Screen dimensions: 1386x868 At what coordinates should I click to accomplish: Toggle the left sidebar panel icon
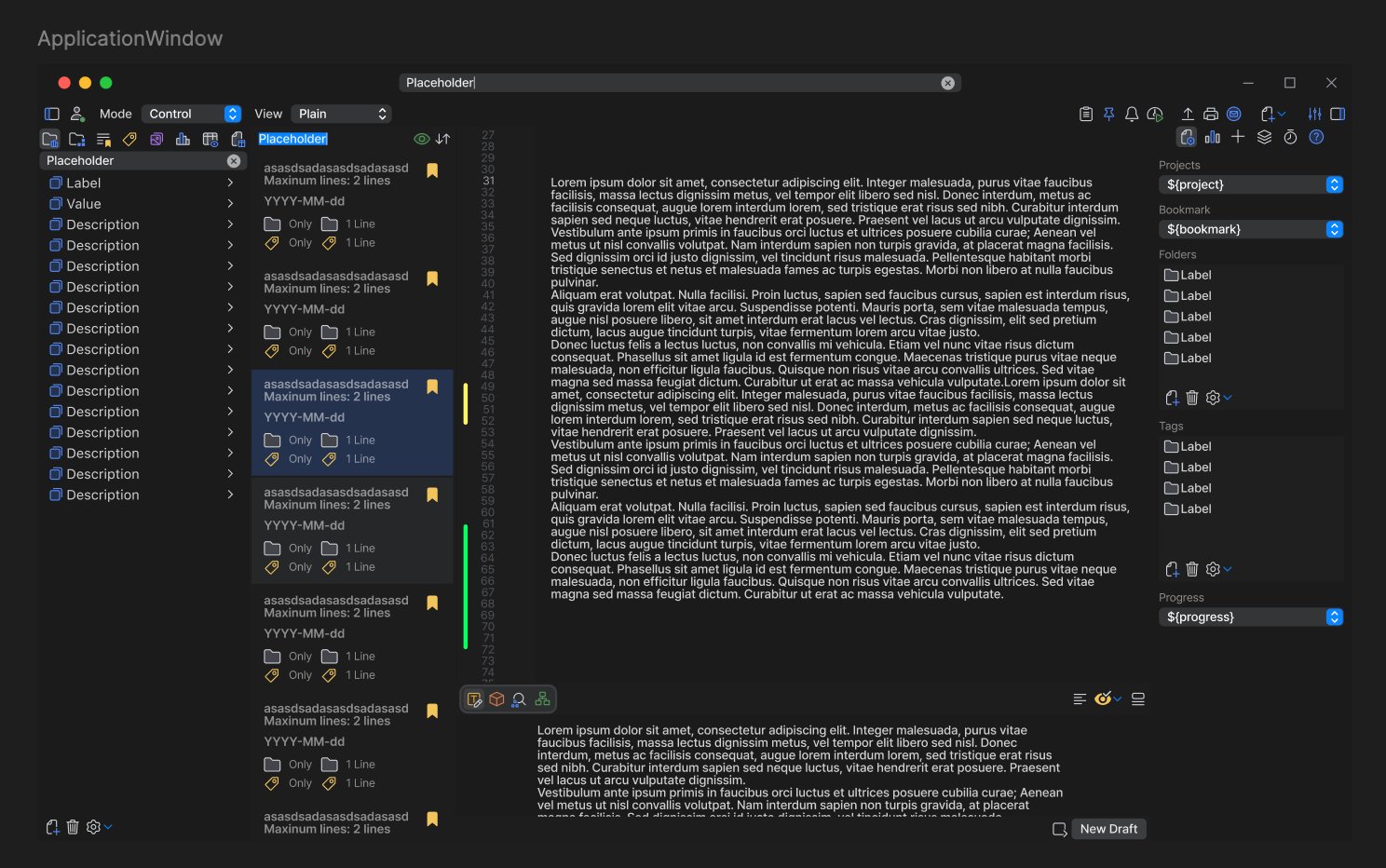52,114
